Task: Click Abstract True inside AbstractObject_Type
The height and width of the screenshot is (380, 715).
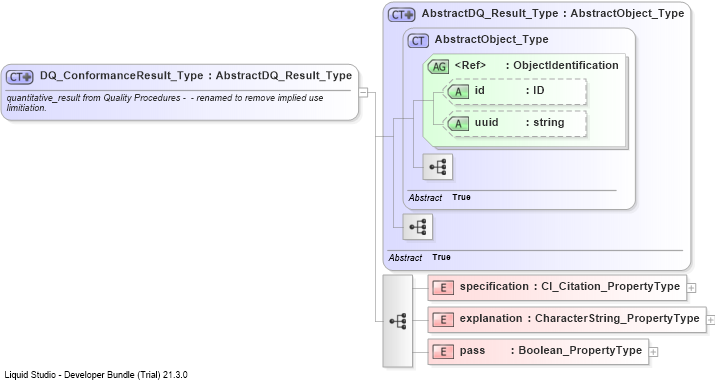Action: coord(440,198)
